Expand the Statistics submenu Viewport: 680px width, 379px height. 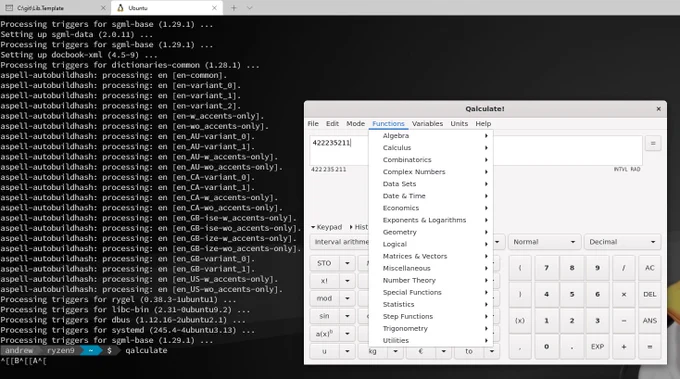pos(431,304)
